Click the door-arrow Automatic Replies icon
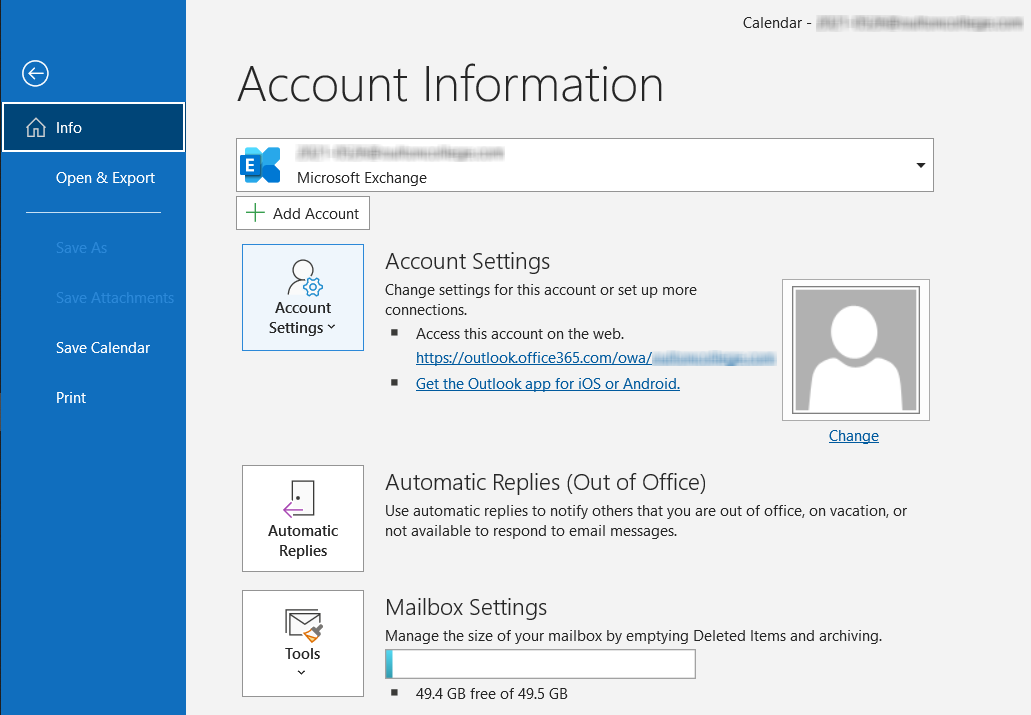The height and width of the screenshot is (715, 1031). tap(299, 498)
